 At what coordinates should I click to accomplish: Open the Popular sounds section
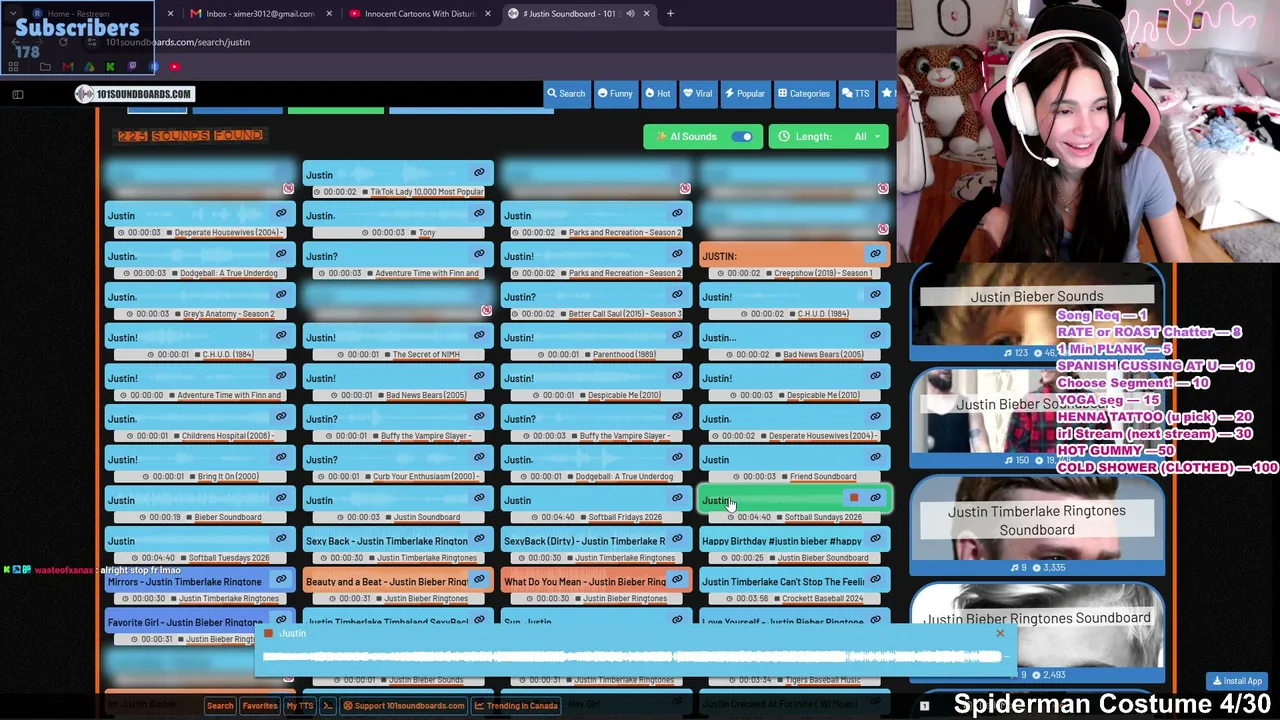tap(745, 94)
